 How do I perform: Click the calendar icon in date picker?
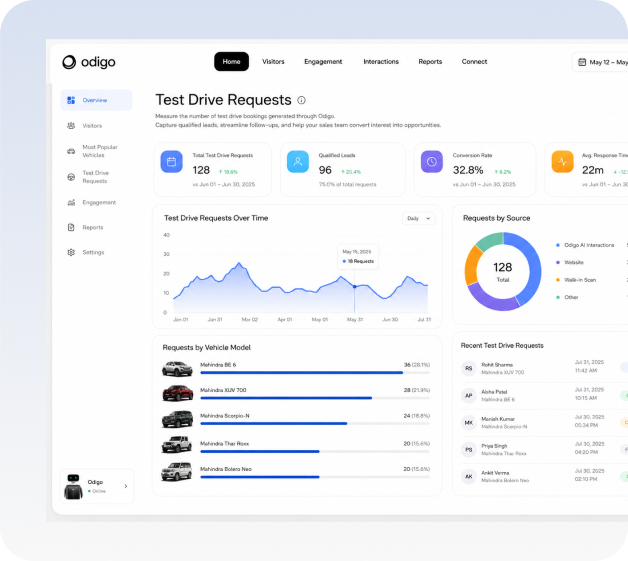(582, 62)
